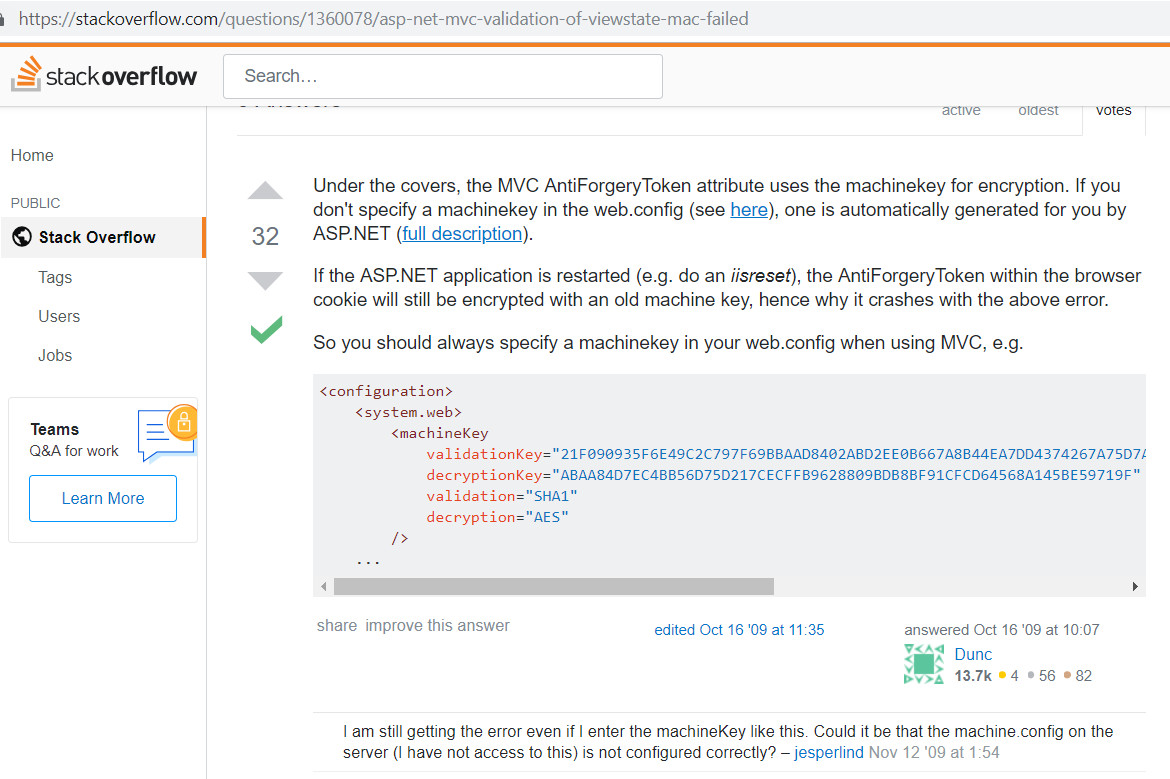Upvote the answer with 32 votes

coord(265,191)
